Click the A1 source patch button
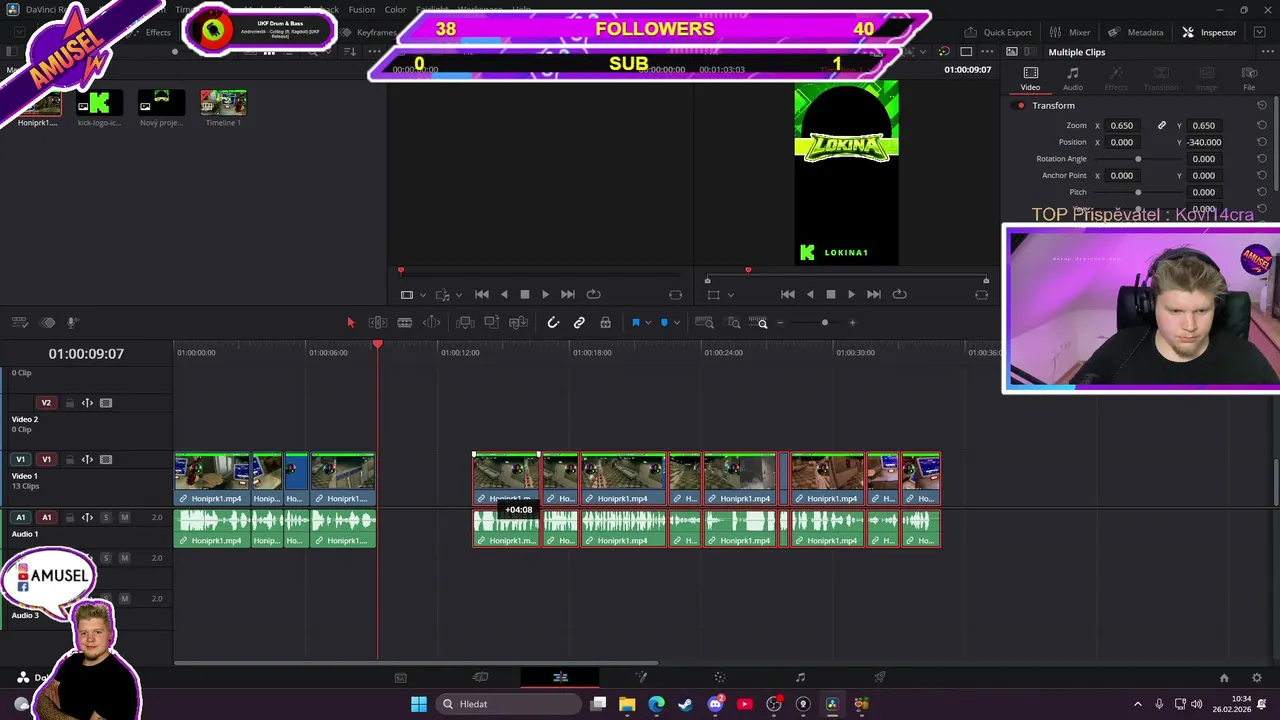Screen dimensions: 1280x720 20,517
